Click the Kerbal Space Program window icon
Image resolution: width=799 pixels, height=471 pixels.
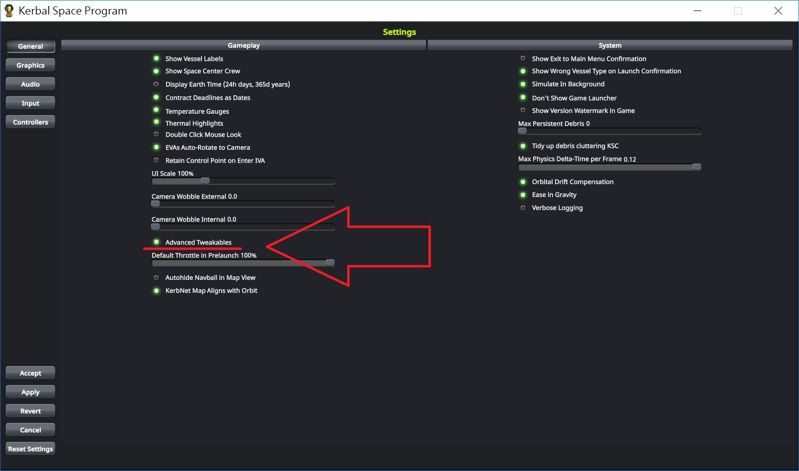[x=9, y=11]
